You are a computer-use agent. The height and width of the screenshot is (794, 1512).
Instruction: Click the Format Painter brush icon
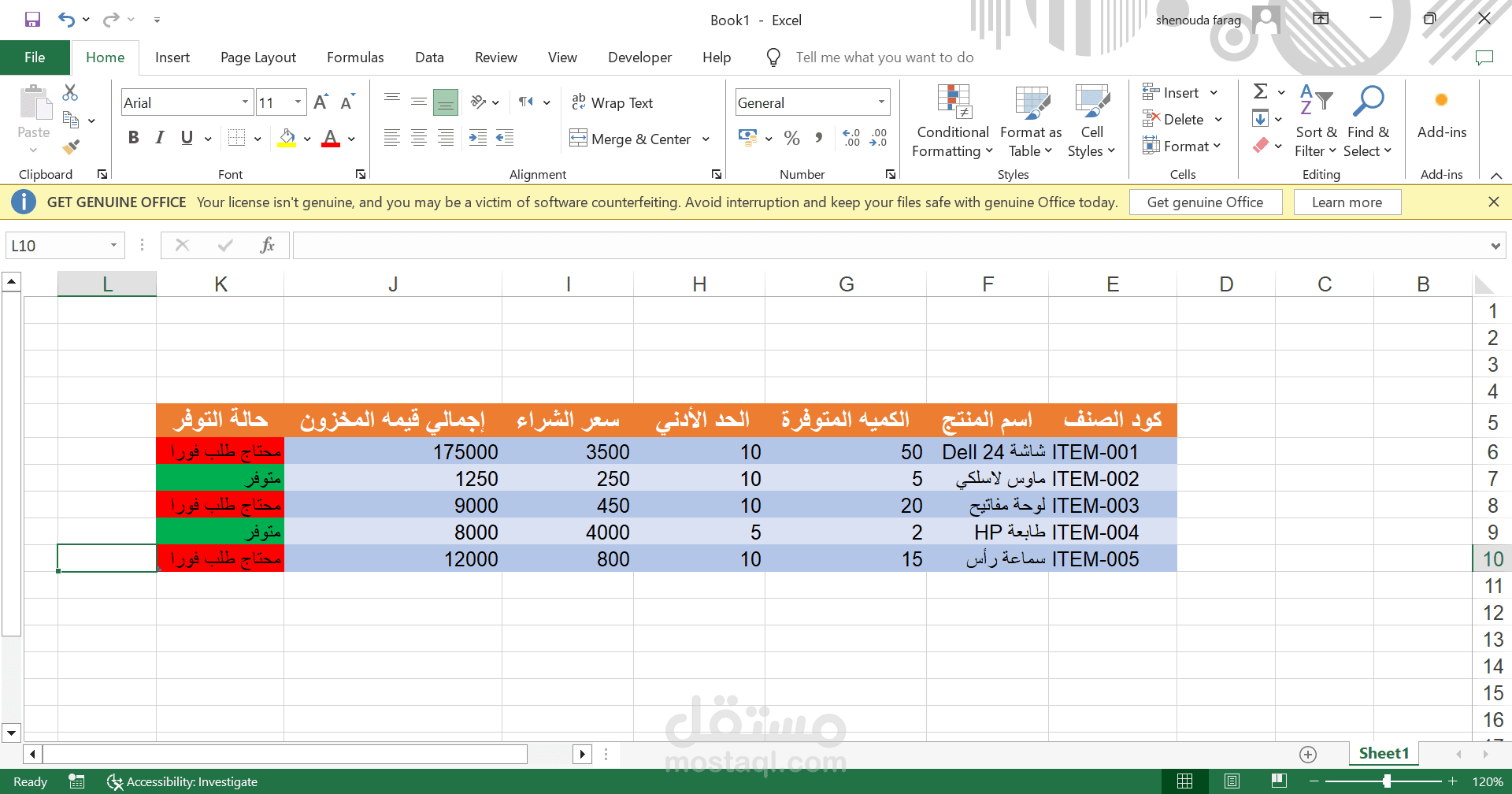(71, 147)
